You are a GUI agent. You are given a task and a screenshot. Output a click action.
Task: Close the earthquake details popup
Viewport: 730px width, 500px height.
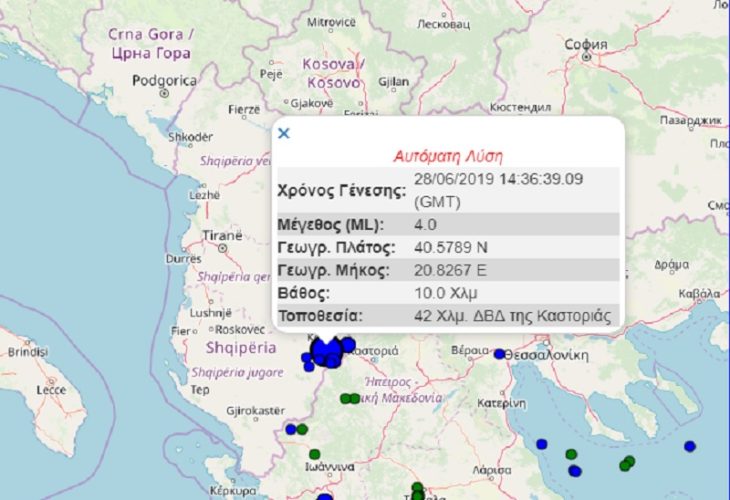[x=284, y=132]
